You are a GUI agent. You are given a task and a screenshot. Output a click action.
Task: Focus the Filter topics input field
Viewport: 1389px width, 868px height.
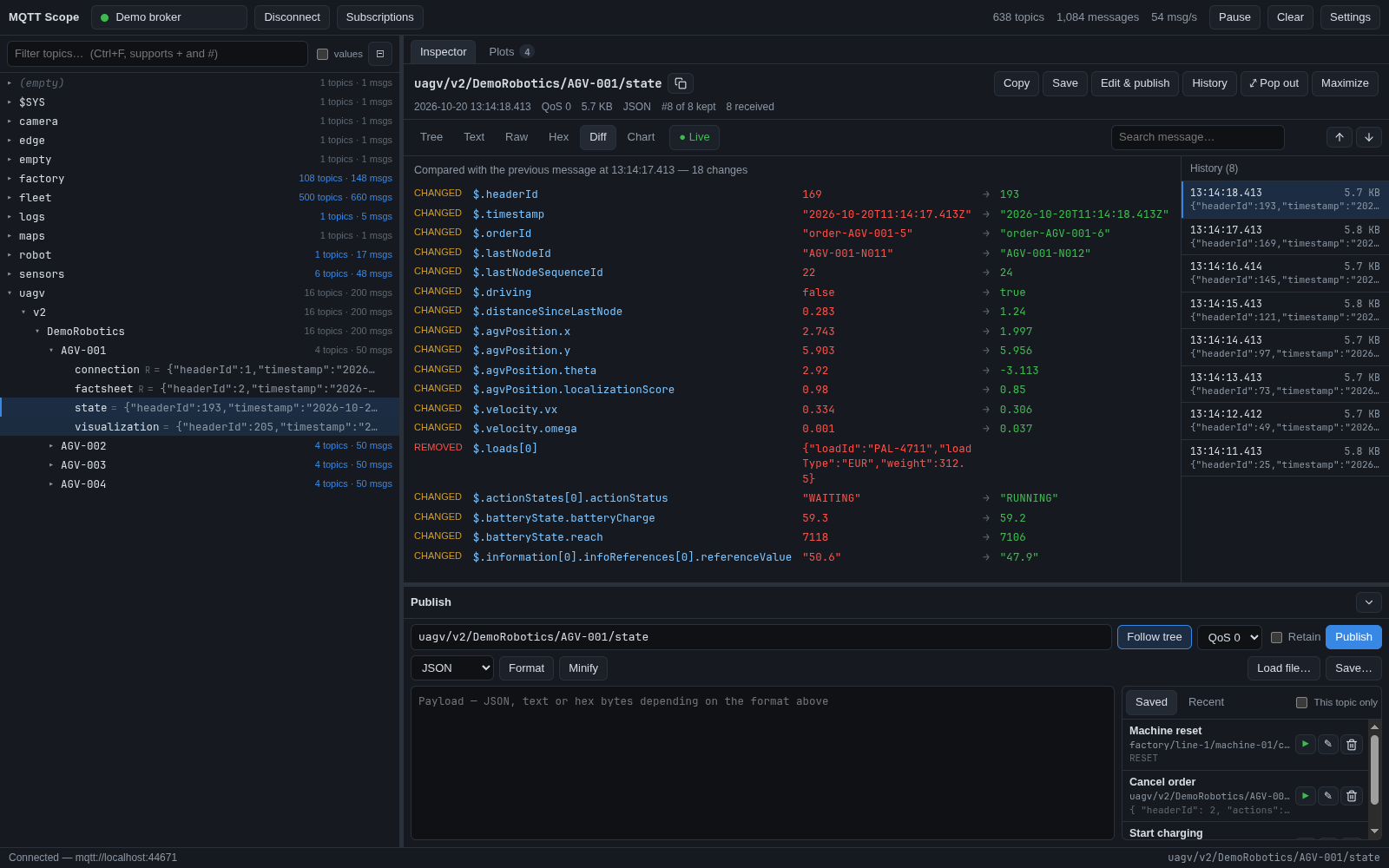[157, 54]
